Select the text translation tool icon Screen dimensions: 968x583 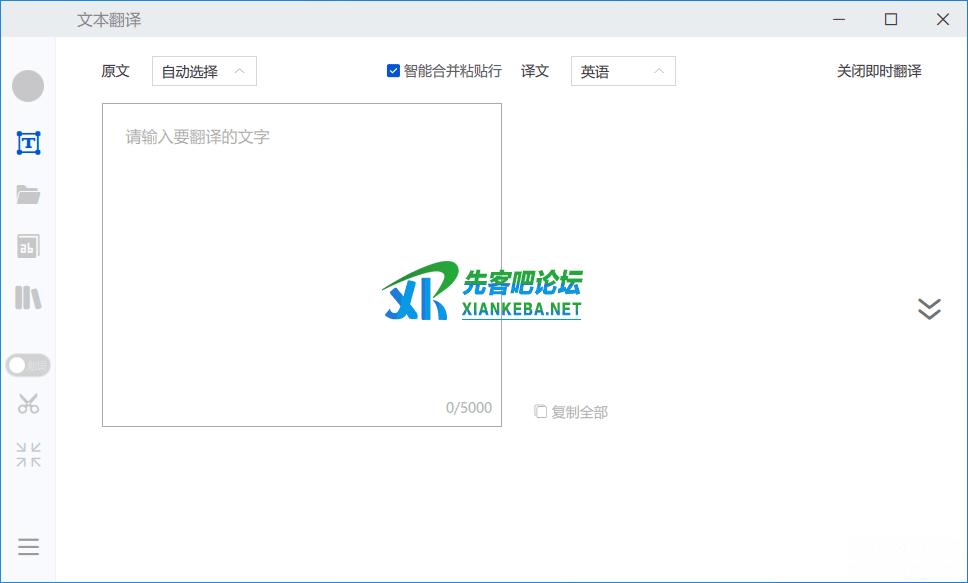point(28,142)
